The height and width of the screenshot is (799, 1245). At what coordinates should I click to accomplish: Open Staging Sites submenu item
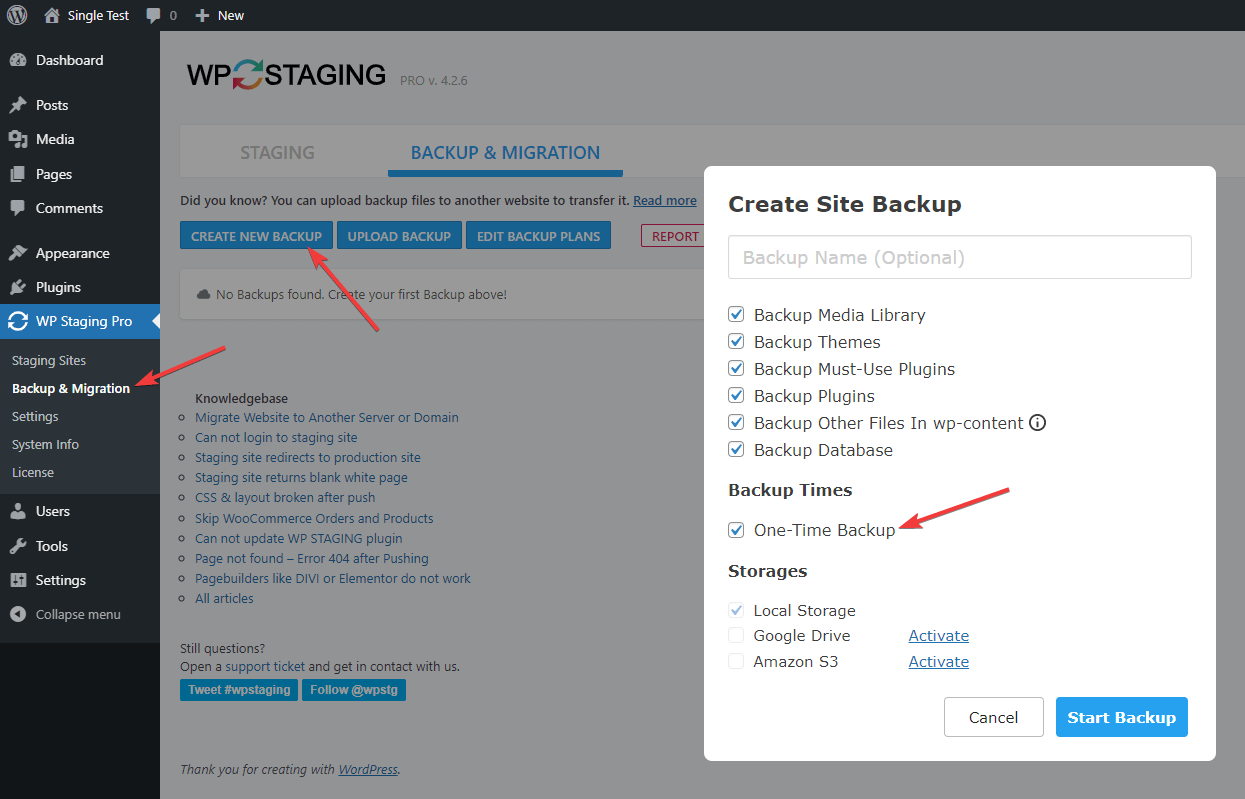49,360
